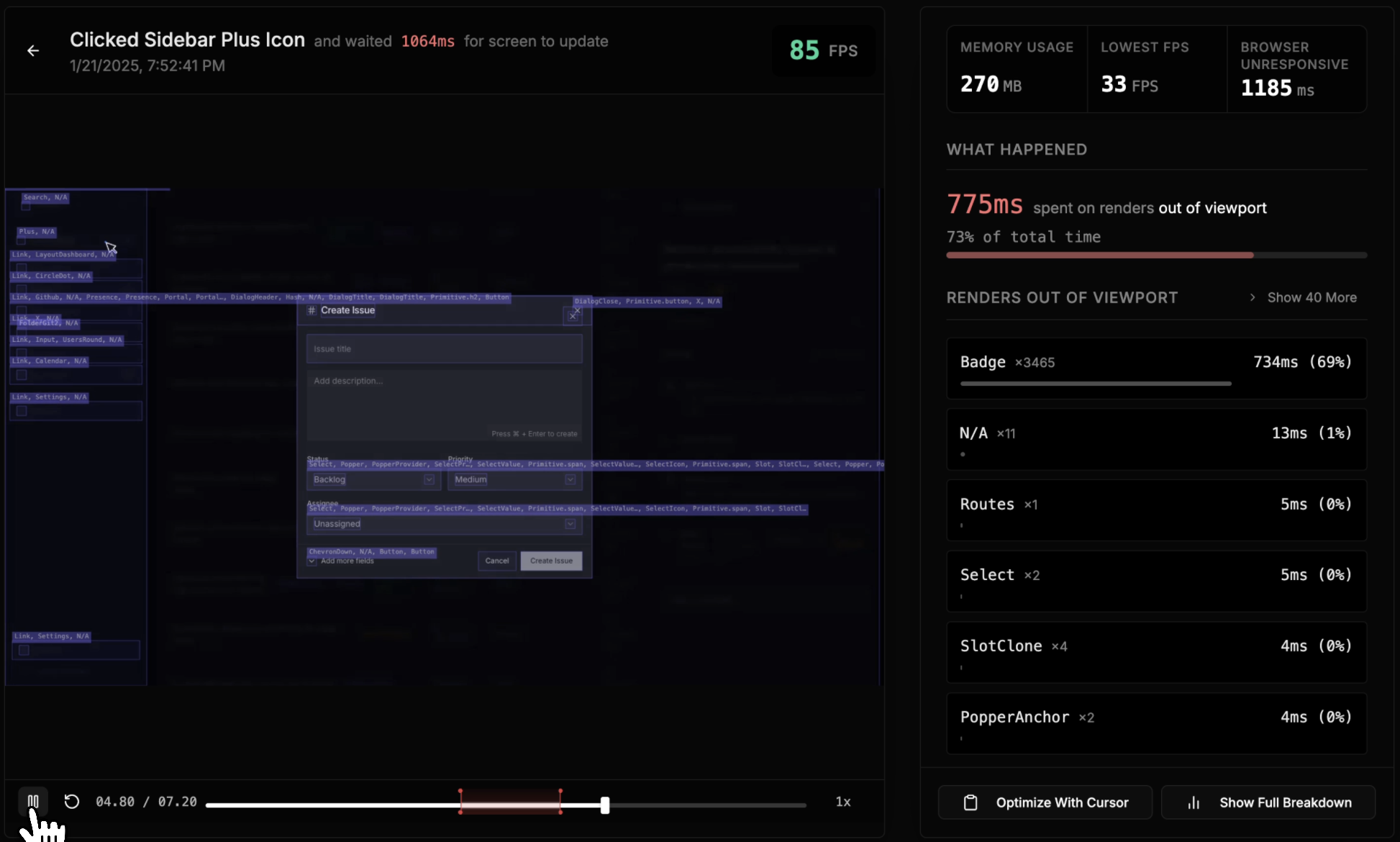The height and width of the screenshot is (842, 1400).
Task: Click the red highlighted timeline segment
Action: pyautogui.click(x=510, y=802)
